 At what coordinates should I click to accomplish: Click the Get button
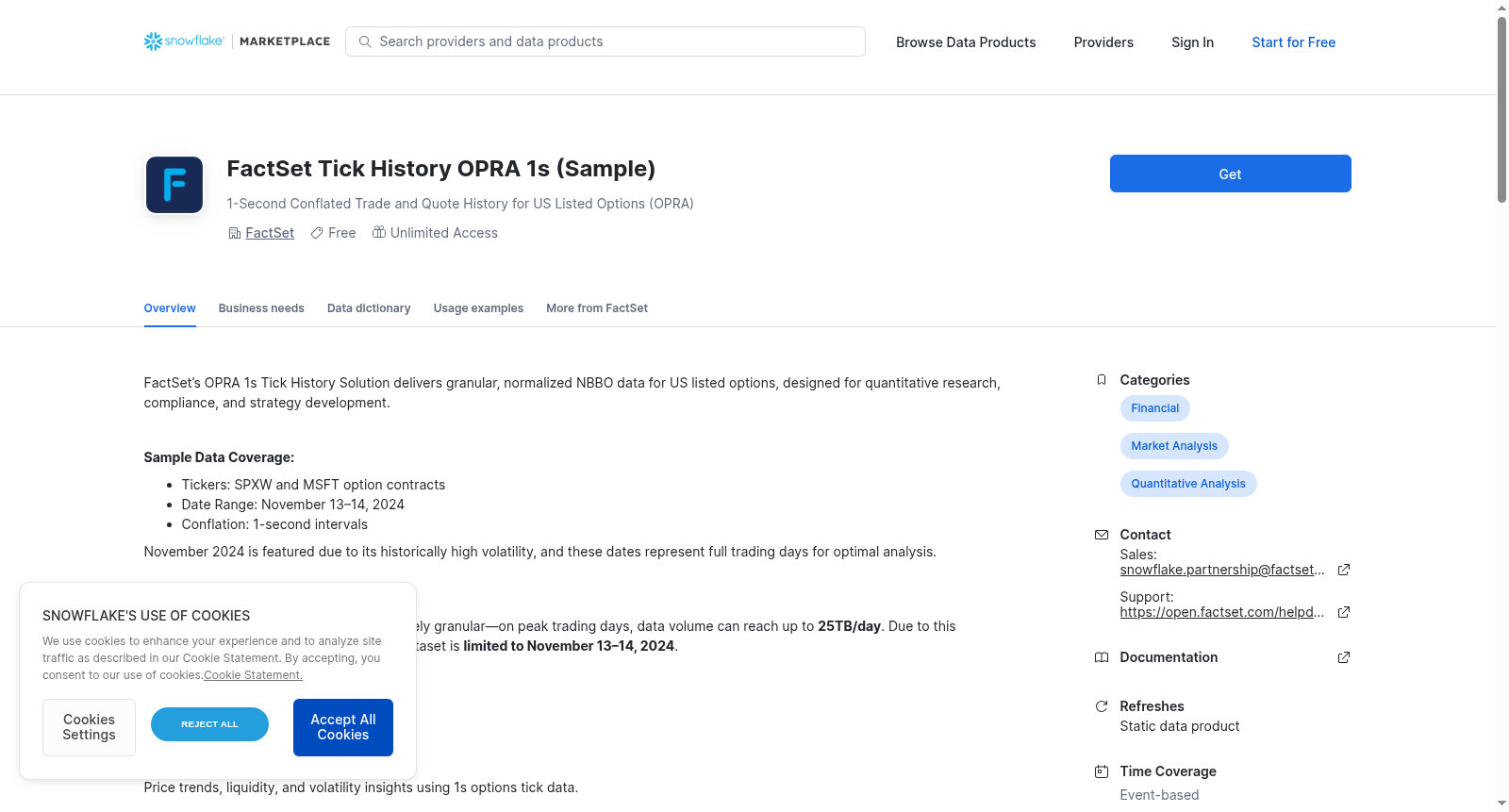pos(1230,174)
